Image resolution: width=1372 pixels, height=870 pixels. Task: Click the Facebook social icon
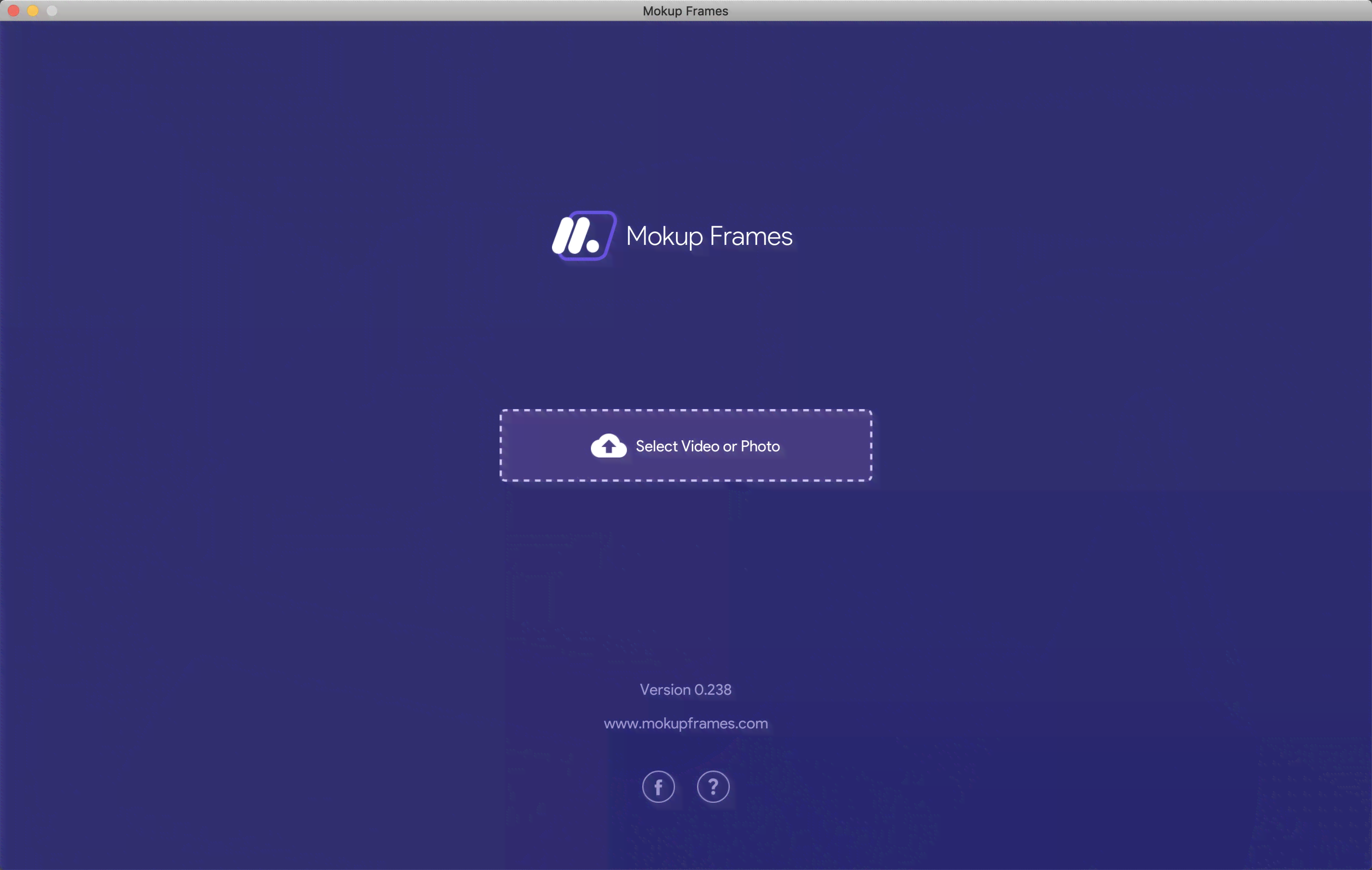(658, 787)
